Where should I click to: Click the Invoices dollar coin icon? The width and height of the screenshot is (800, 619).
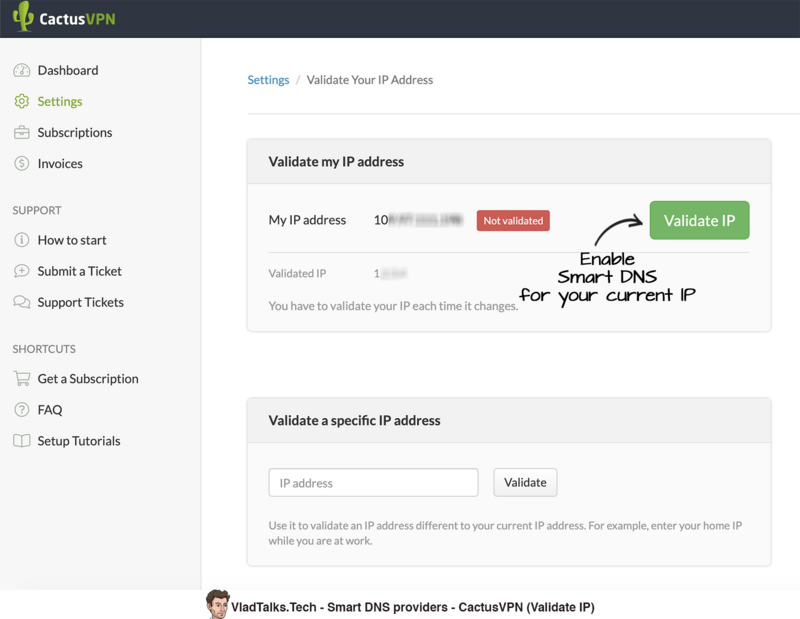pyautogui.click(x=21, y=163)
